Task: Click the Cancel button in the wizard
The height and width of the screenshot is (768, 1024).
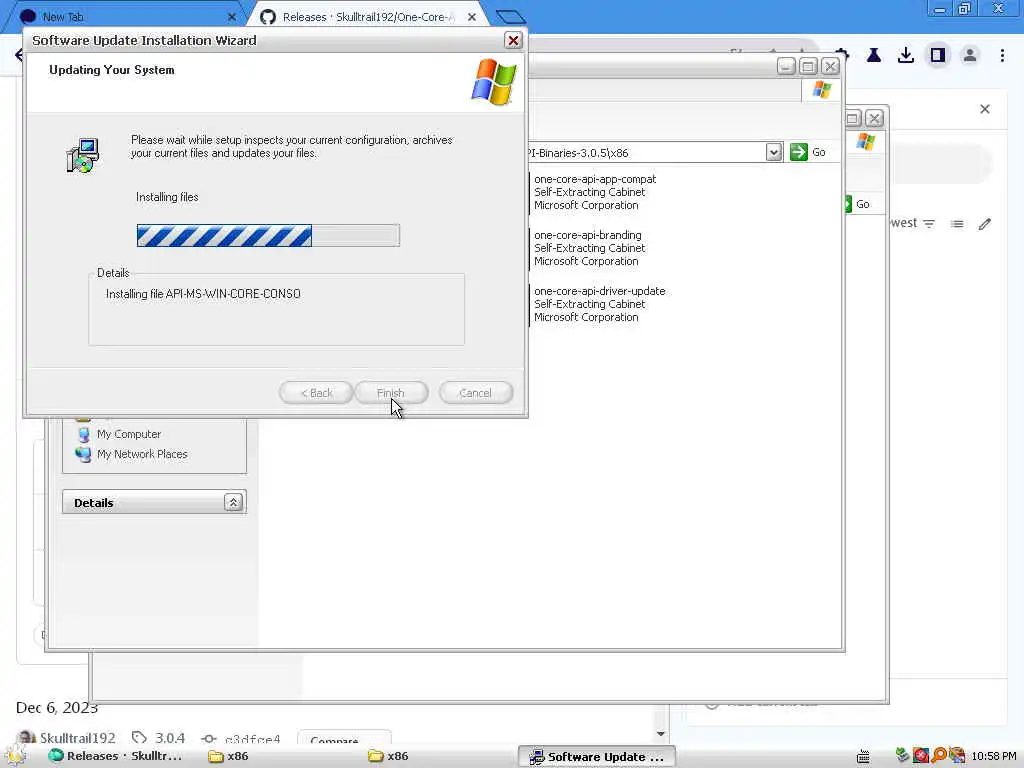Action: click(x=475, y=392)
